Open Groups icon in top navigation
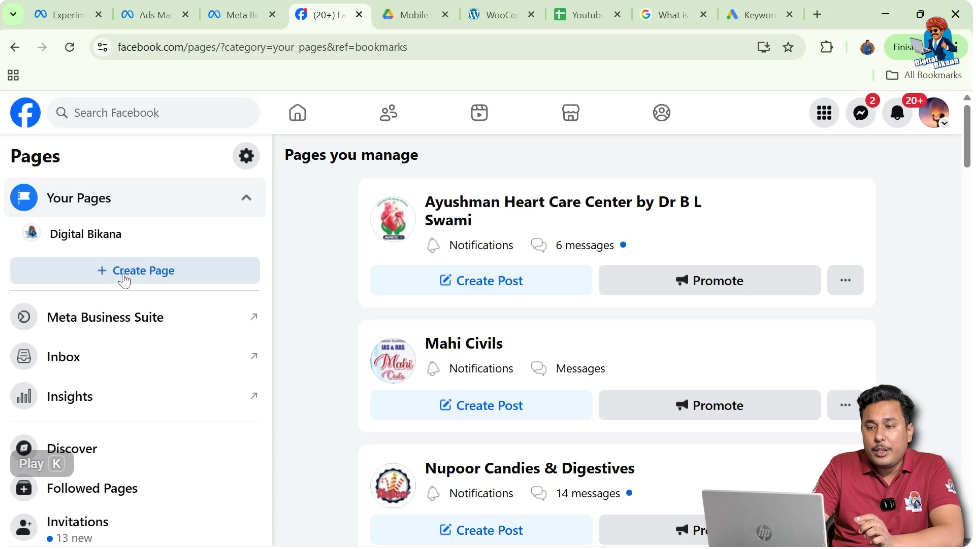976x549 pixels. [x=661, y=113]
